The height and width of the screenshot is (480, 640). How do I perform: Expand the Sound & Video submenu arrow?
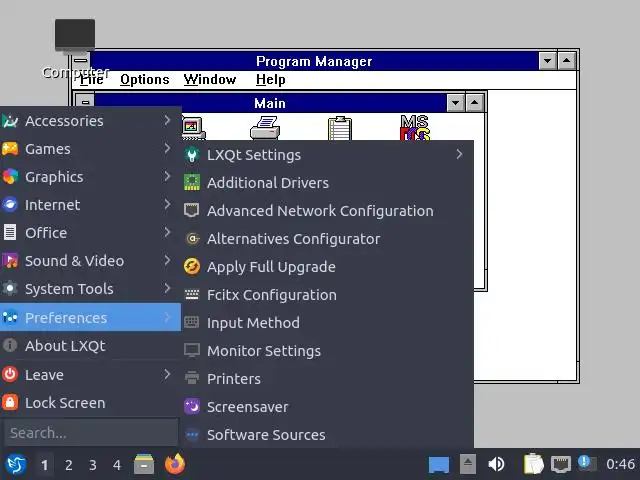(x=167, y=260)
